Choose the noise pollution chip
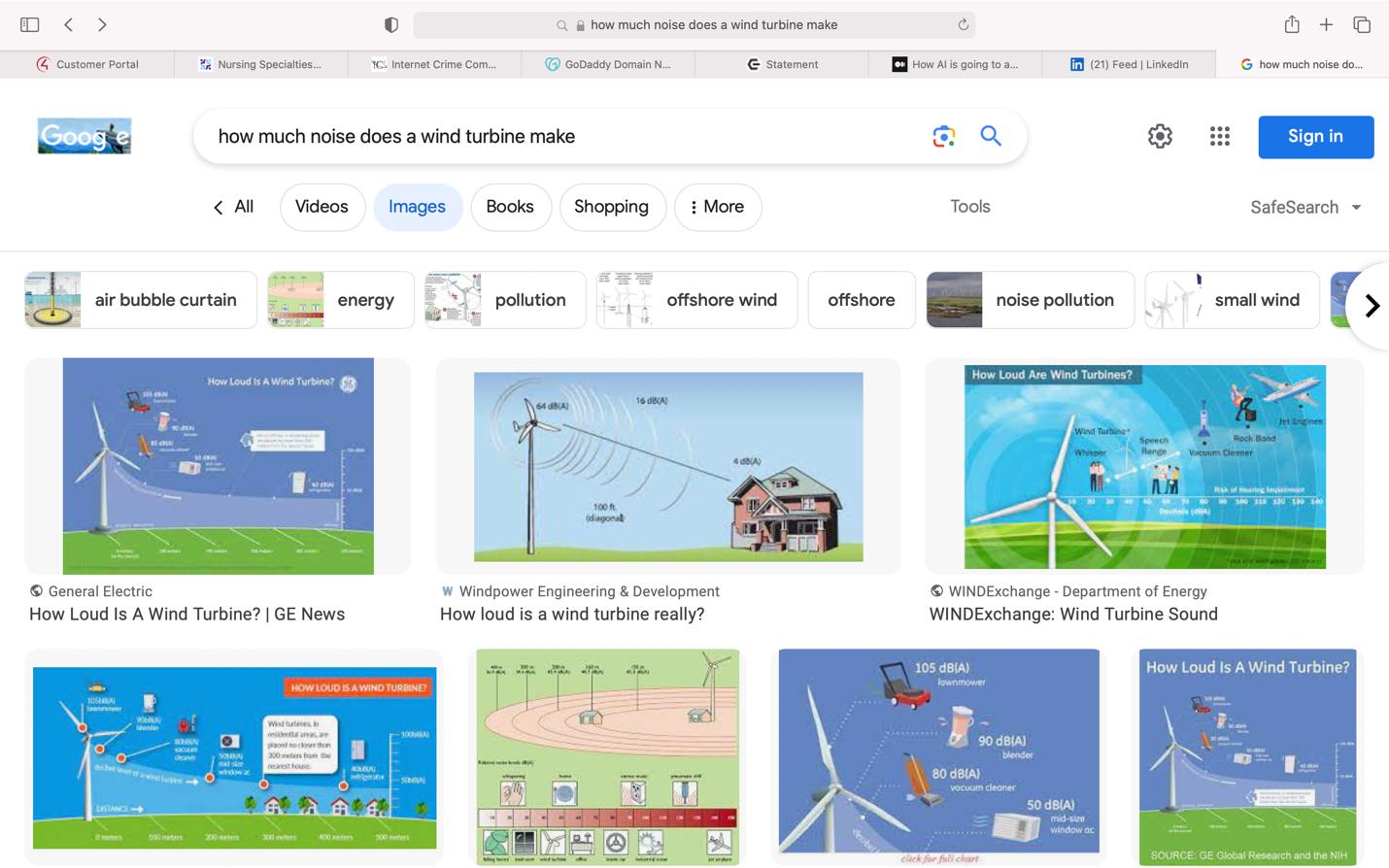This screenshot has width=1389, height=868. tap(1030, 300)
